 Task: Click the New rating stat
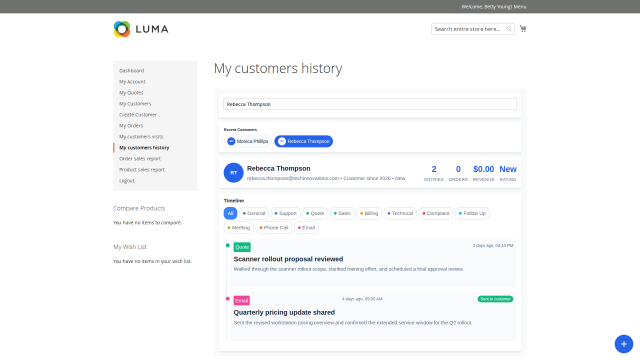click(508, 173)
